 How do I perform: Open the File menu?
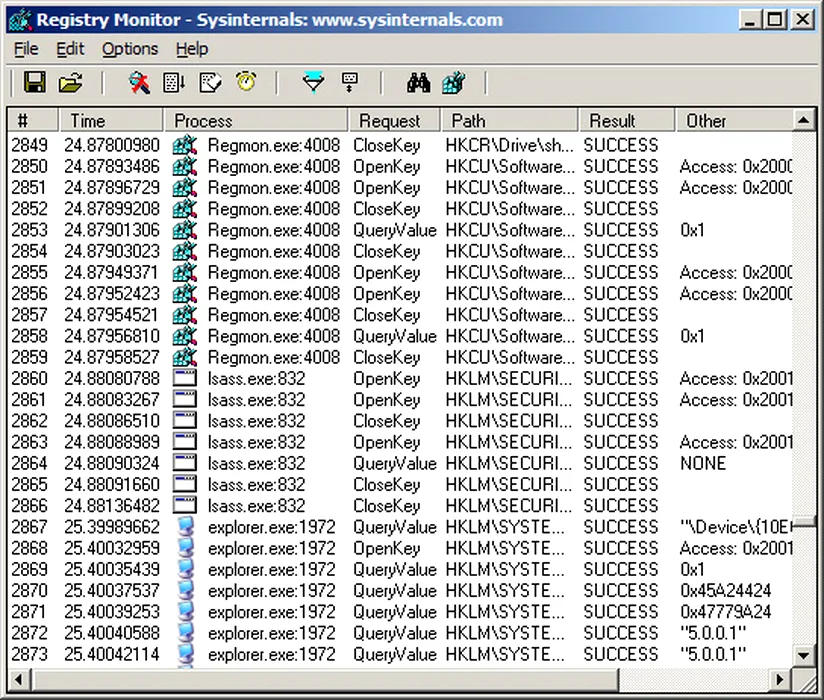[26, 49]
